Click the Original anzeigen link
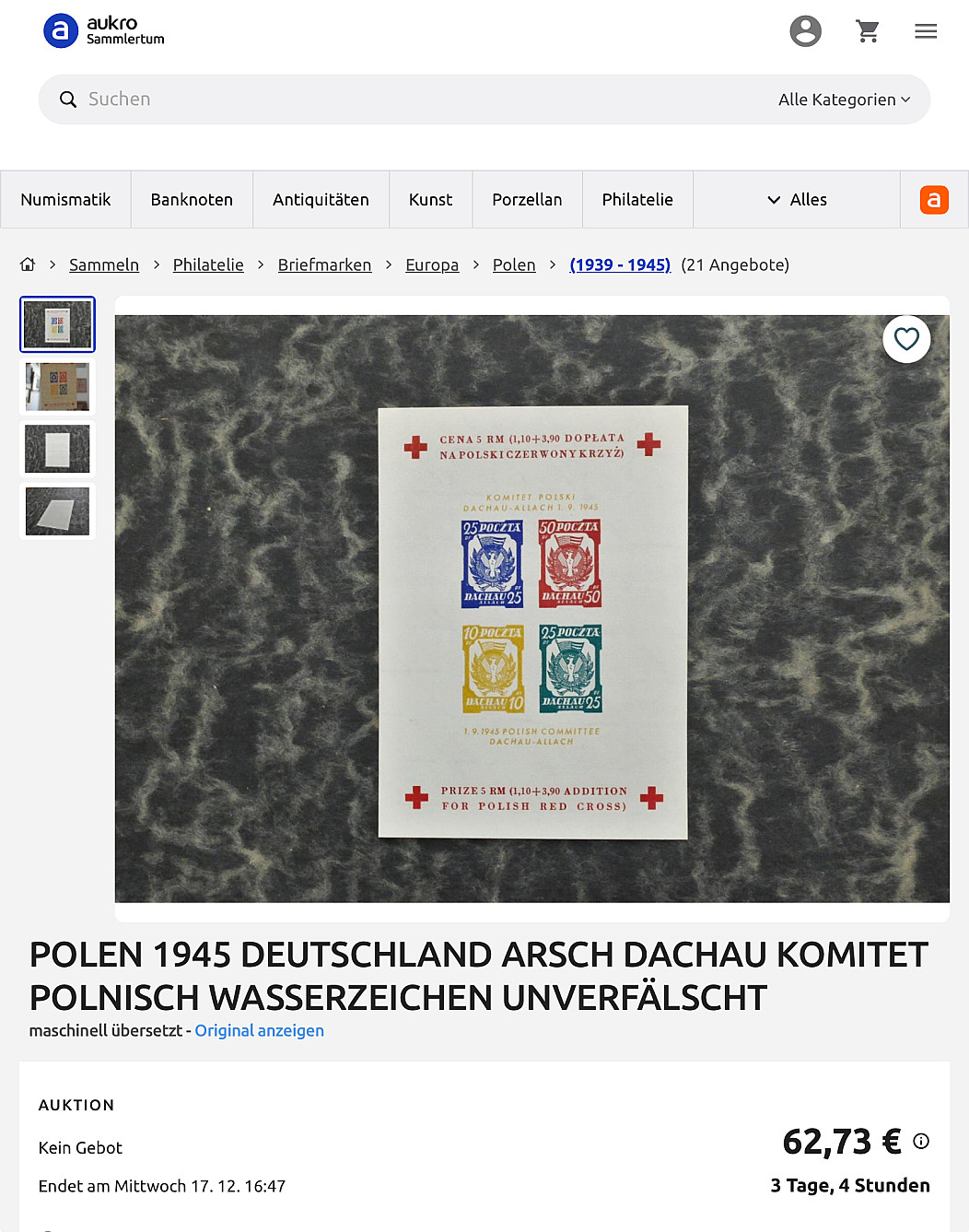Image resolution: width=969 pixels, height=1232 pixels. pyautogui.click(x=259, y=1030)
